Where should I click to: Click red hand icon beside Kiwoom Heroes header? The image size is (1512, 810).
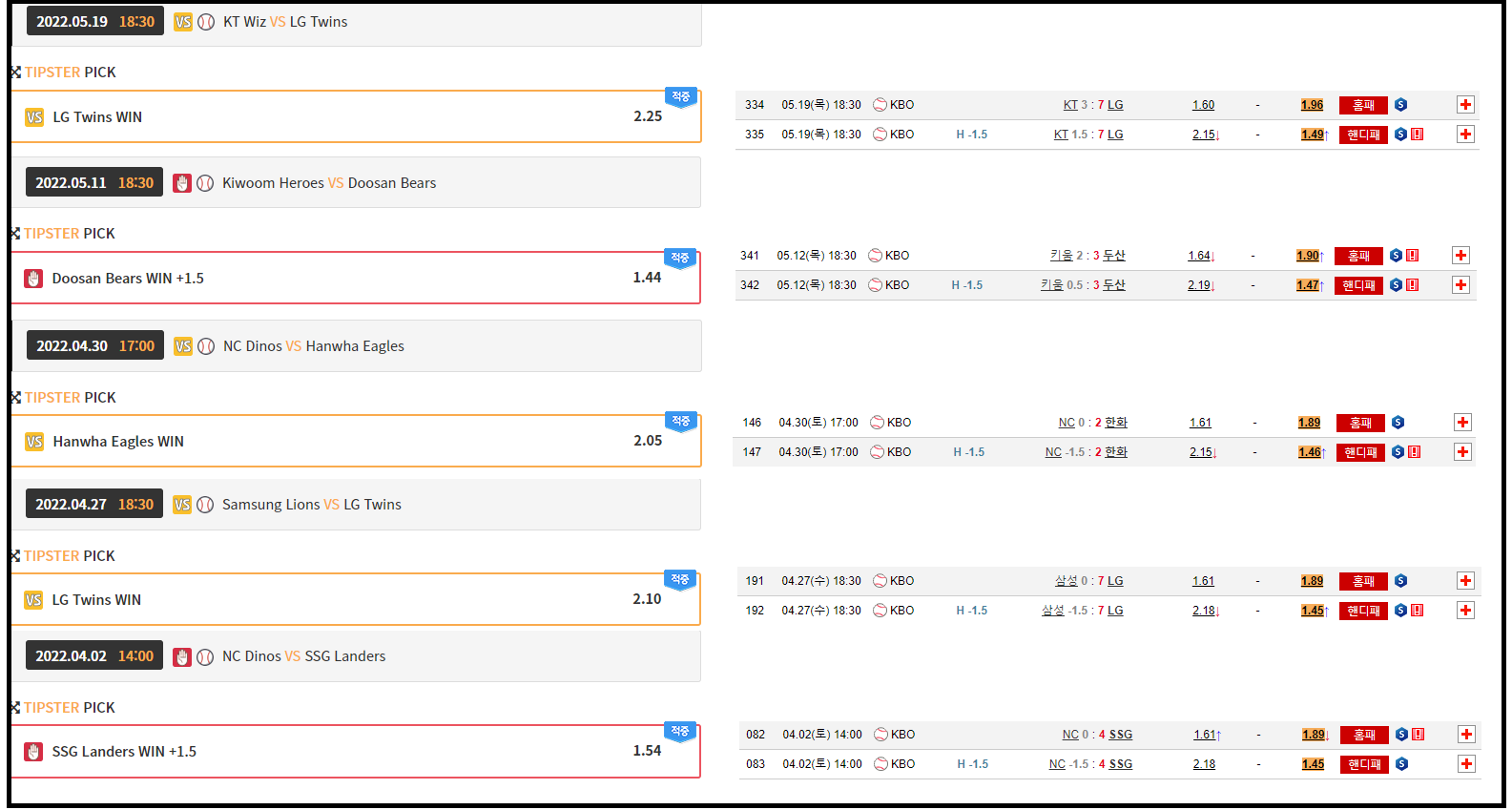[x=182, y=183]
